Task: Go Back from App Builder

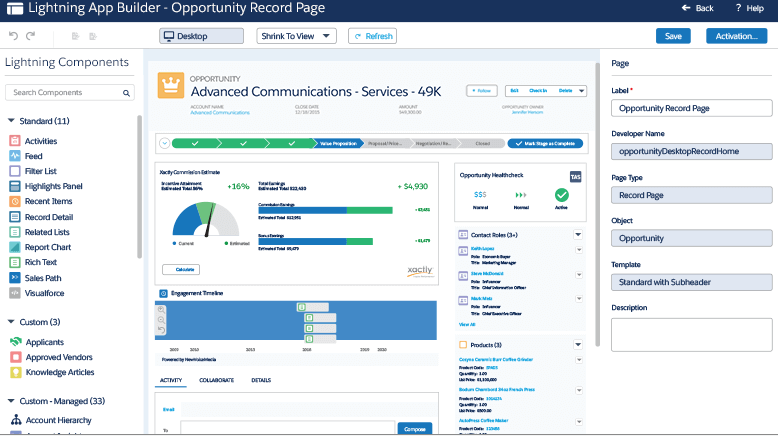Action: click(x=698, y=8)
